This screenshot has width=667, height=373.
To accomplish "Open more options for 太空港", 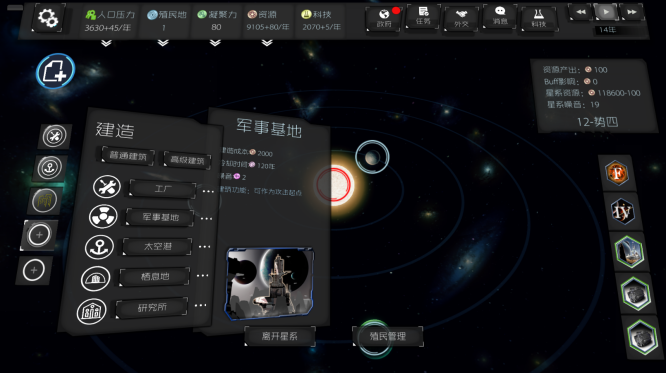I will pos(205,247).
